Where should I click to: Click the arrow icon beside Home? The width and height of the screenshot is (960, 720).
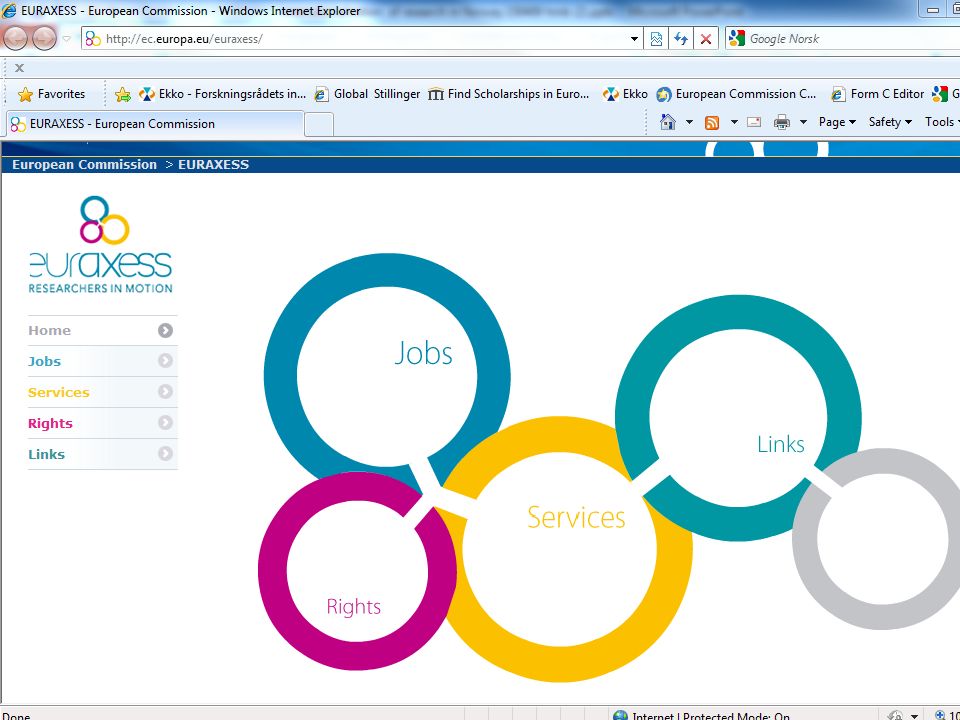pos(165,331)
